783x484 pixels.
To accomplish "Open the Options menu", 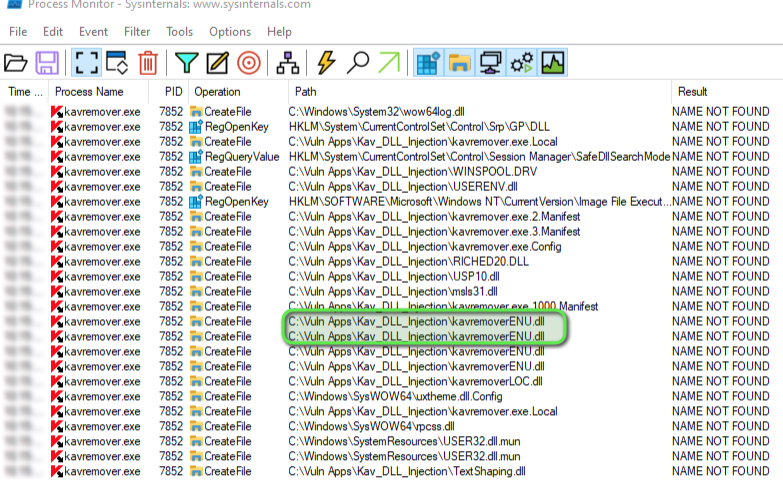I will click(230, 32).
